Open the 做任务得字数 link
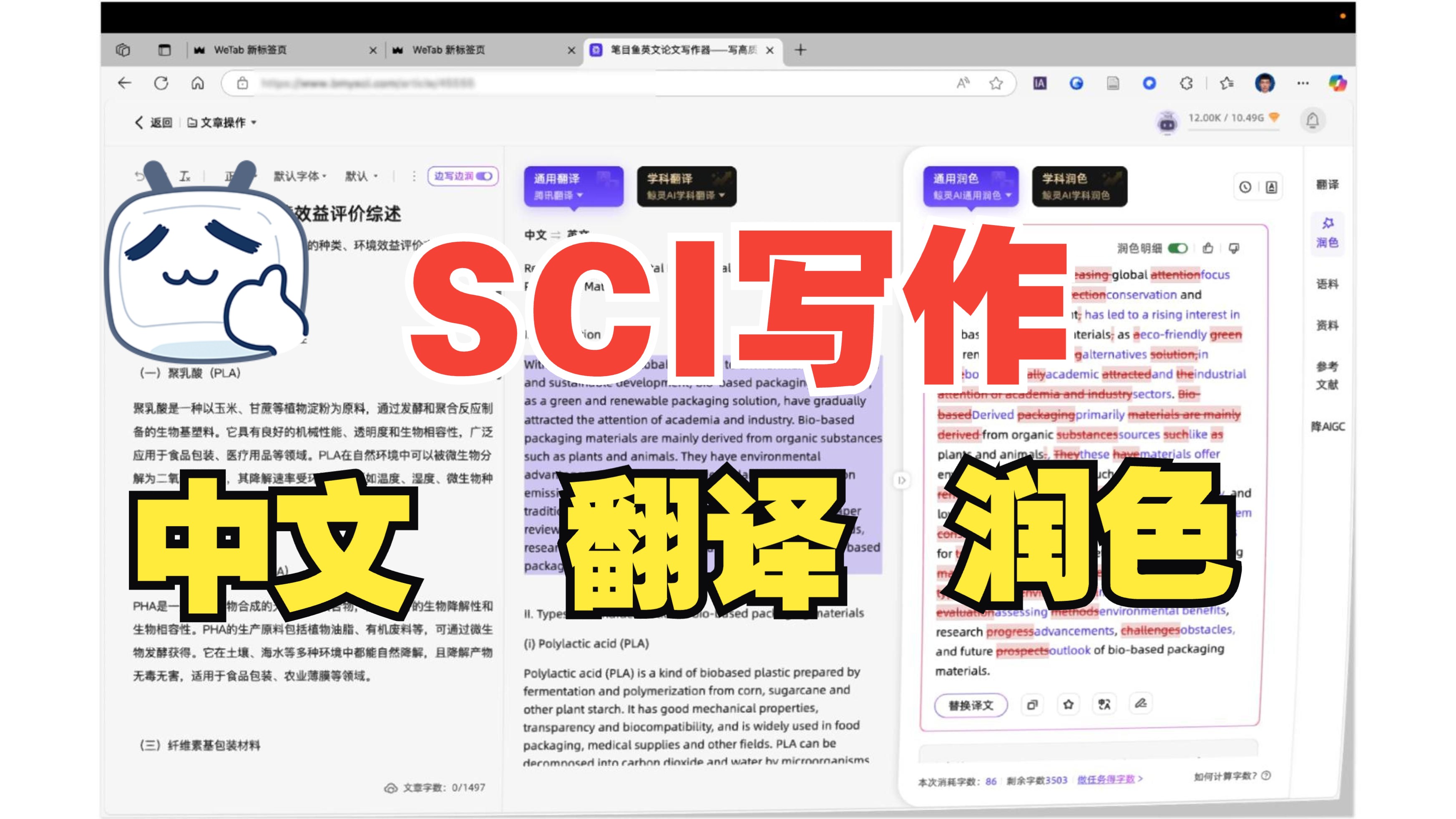This screenshot has width=1456, height=819. pos(1106,779)
